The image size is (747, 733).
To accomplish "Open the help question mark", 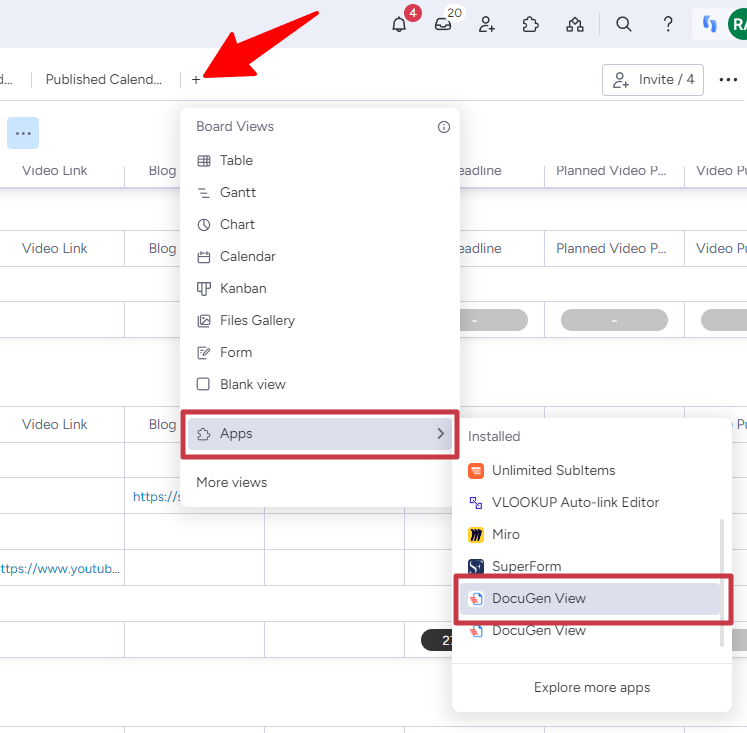I will pos(668,24).
